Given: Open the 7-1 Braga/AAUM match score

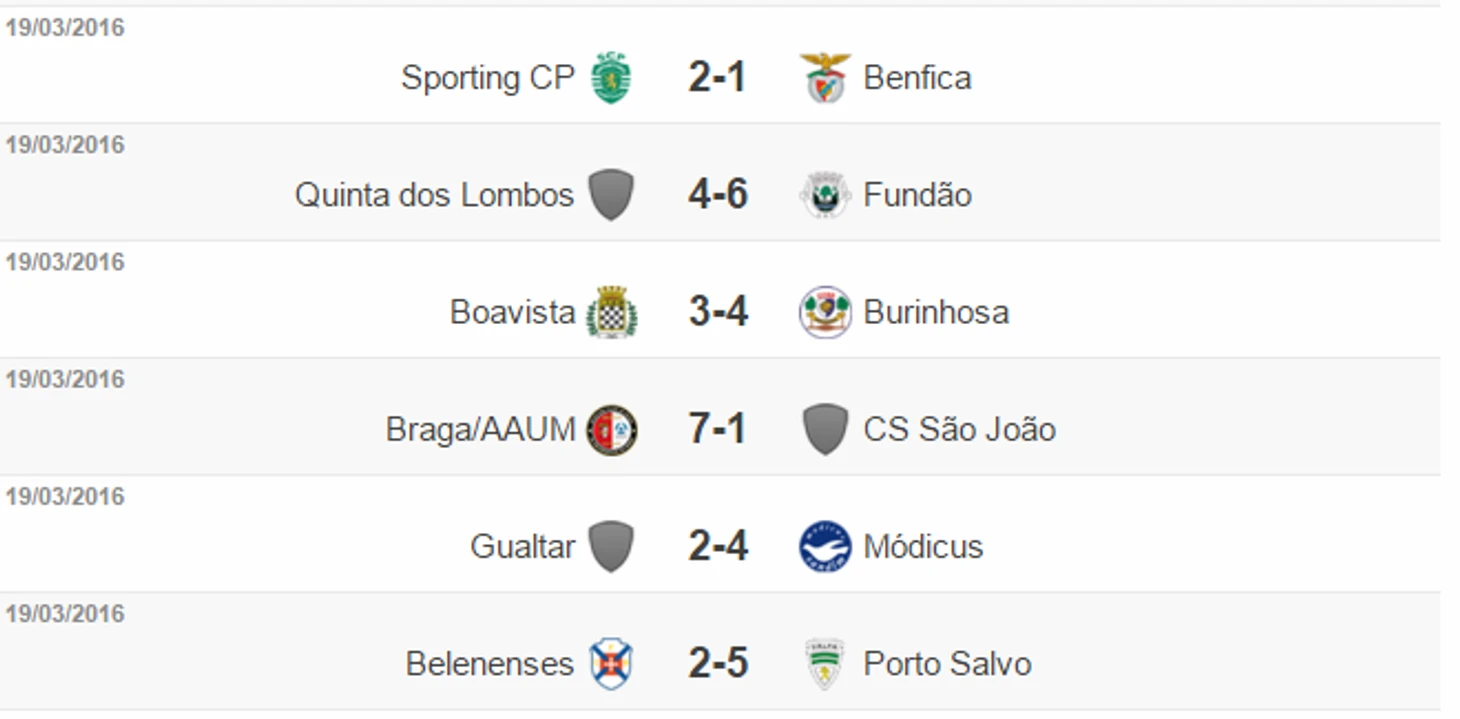Looking at the screenshot, I should click(x=717, y=430).
